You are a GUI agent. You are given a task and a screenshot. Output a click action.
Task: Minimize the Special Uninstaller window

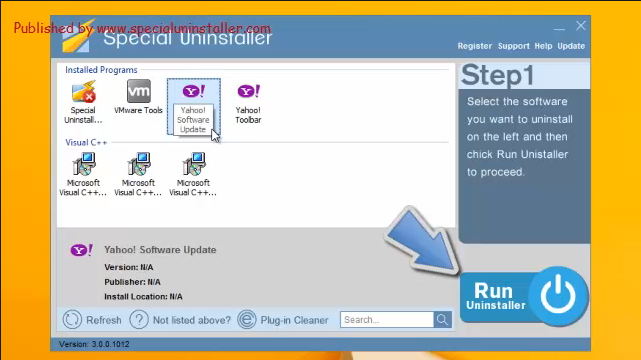coord(559,29)
